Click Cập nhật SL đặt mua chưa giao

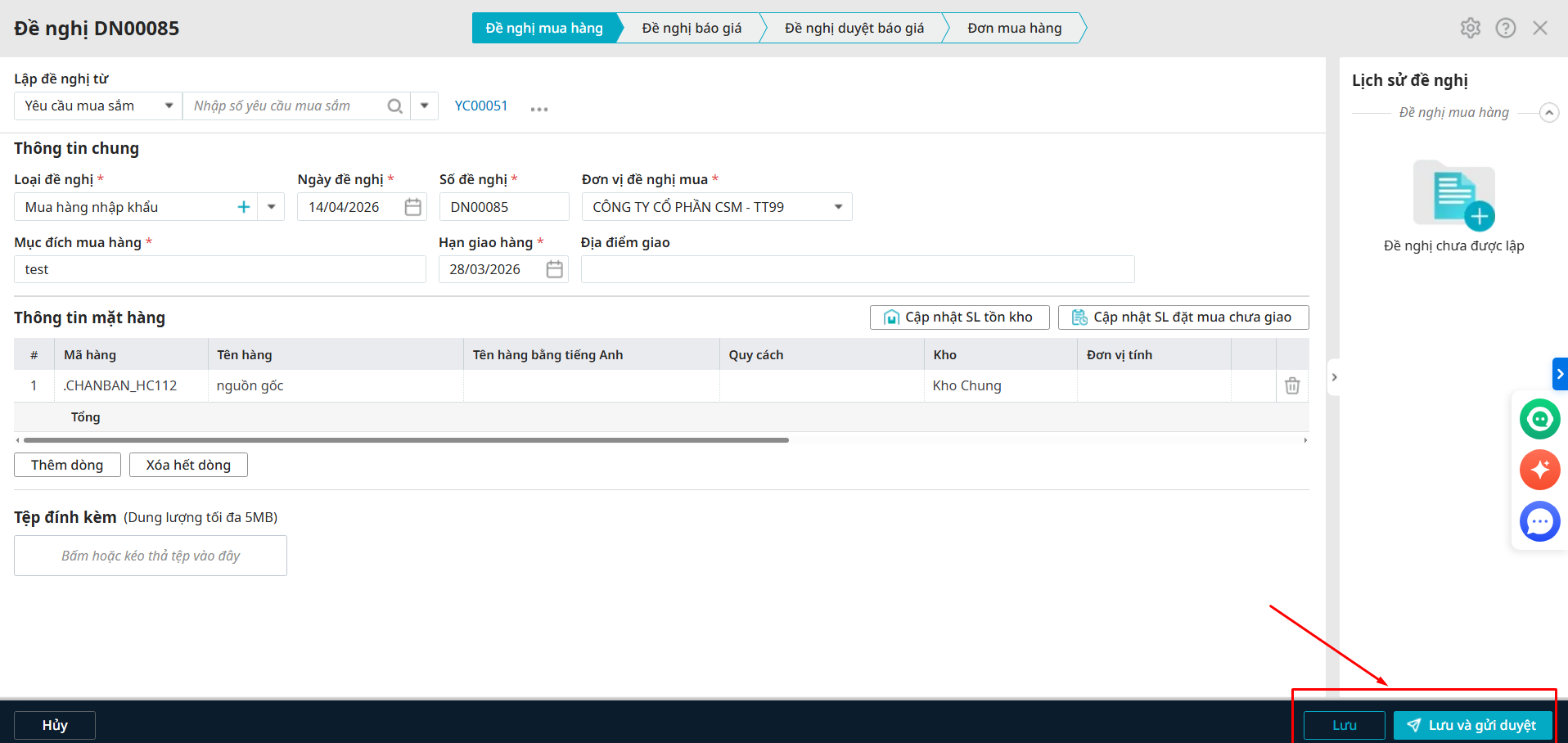(1183, 317)
